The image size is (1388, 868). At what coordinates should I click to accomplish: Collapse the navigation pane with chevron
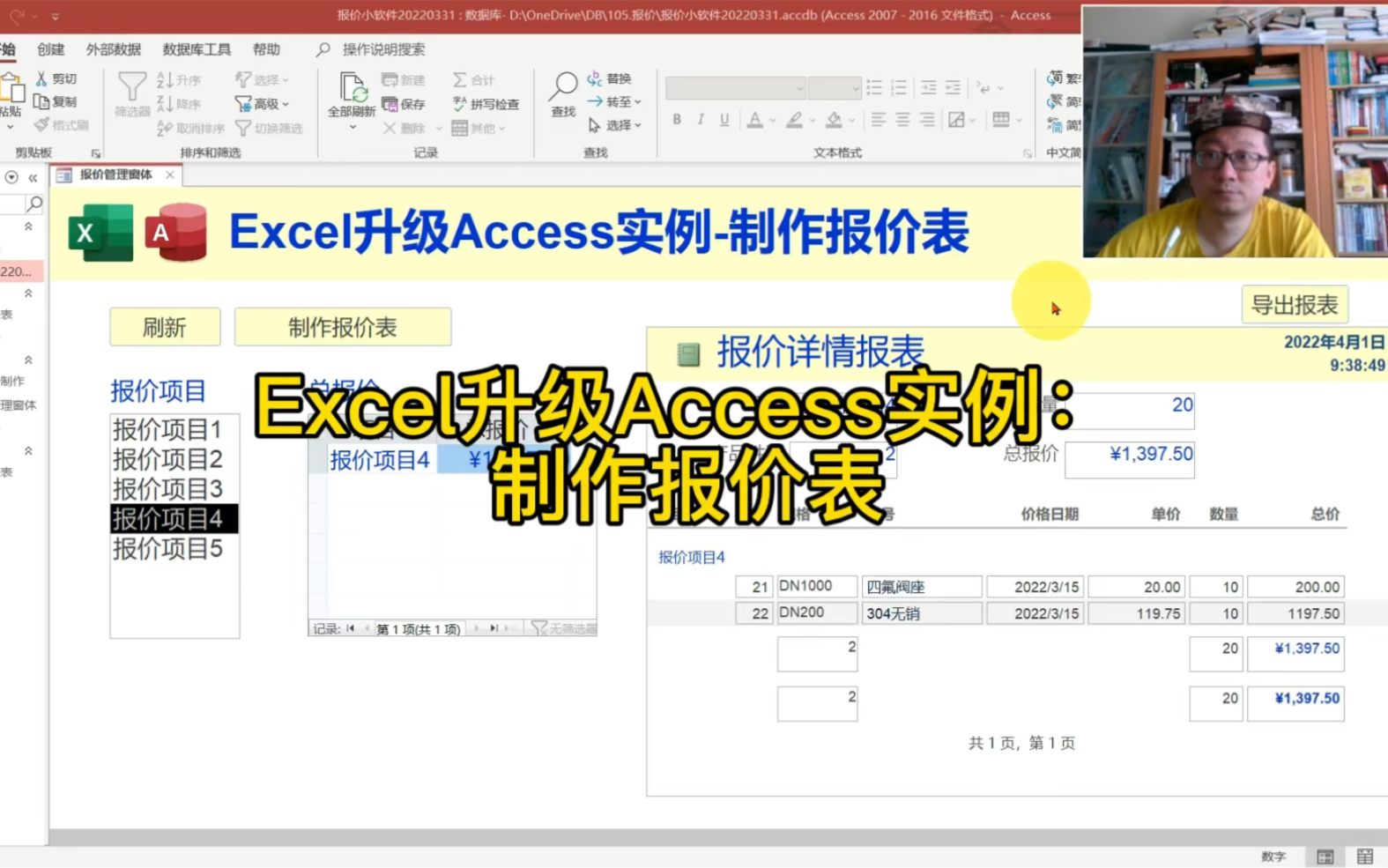click(33, 178)
